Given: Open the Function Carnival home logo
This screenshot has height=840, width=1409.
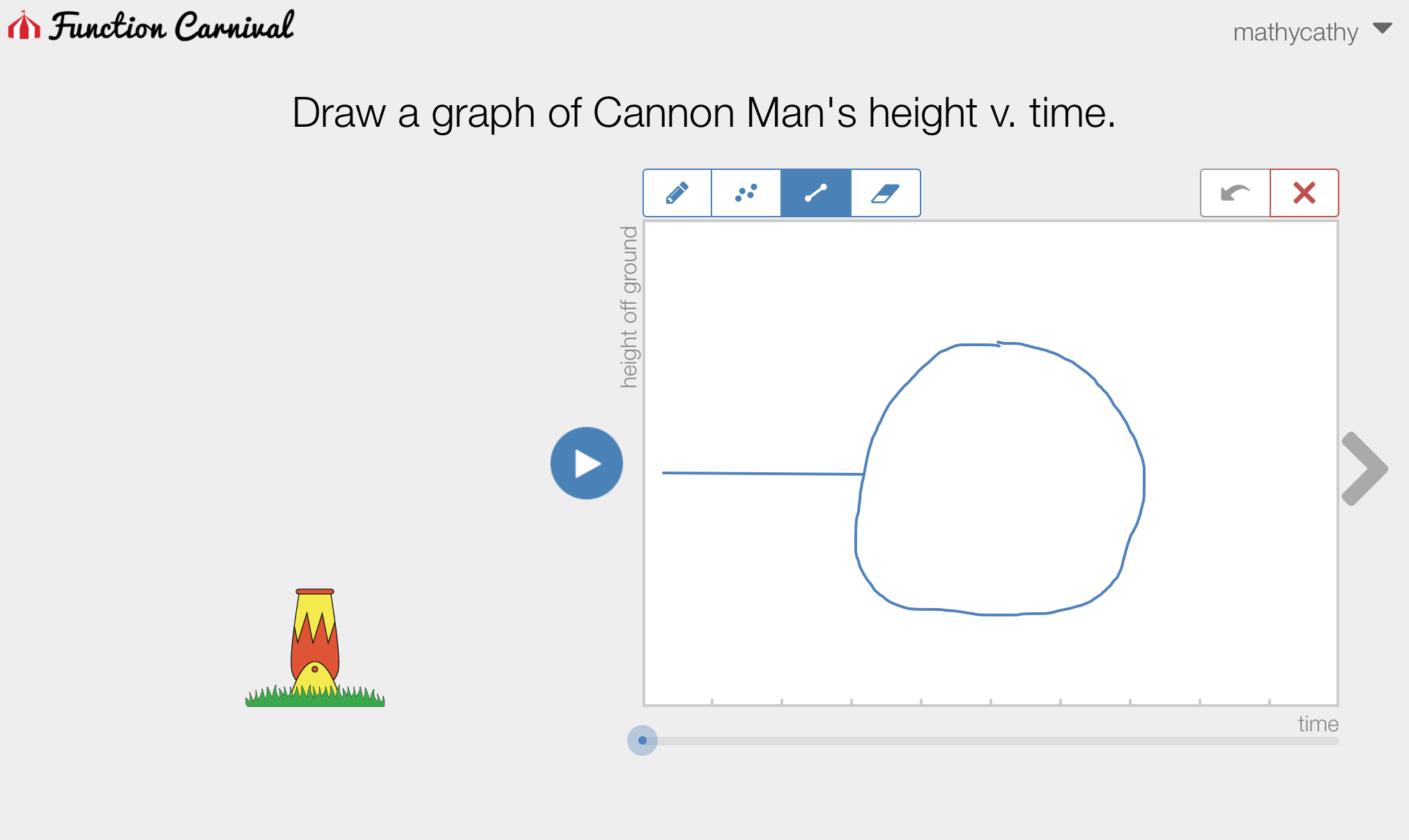Looking at the screenshot, I should 171,26.
